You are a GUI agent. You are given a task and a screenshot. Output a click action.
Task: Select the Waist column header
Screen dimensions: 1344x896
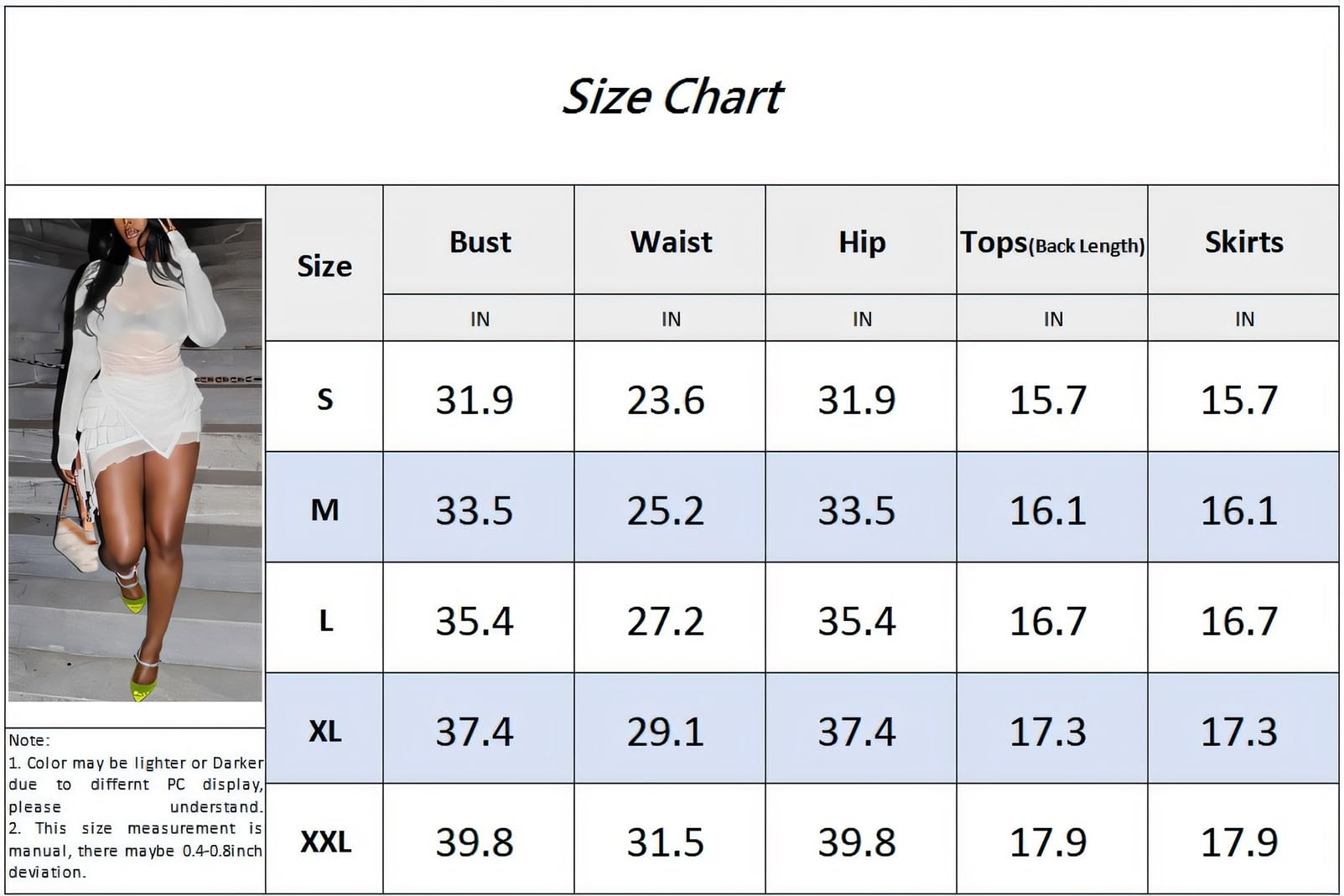click(x=671, y=242)
